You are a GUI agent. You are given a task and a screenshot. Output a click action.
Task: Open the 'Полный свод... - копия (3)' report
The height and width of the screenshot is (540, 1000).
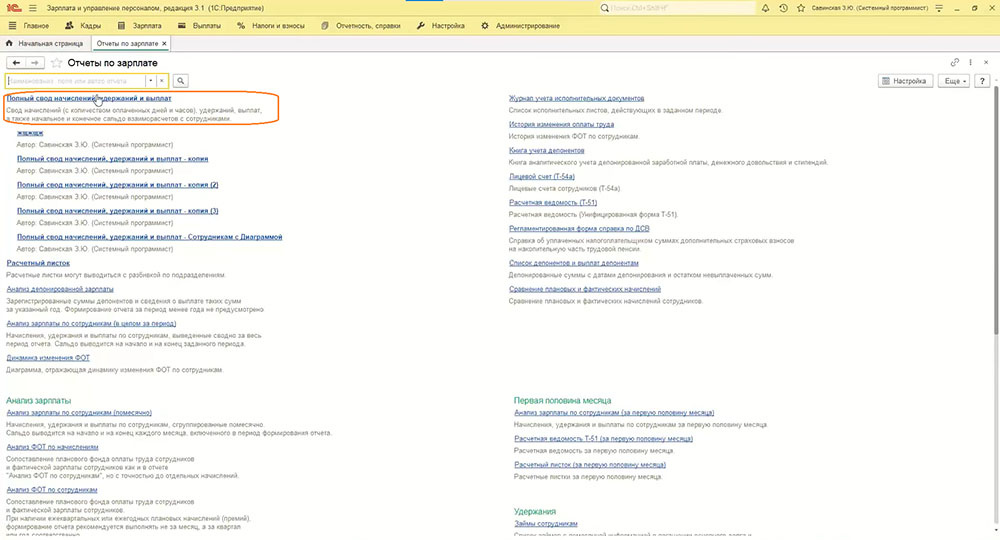click(x=117, y=211)
